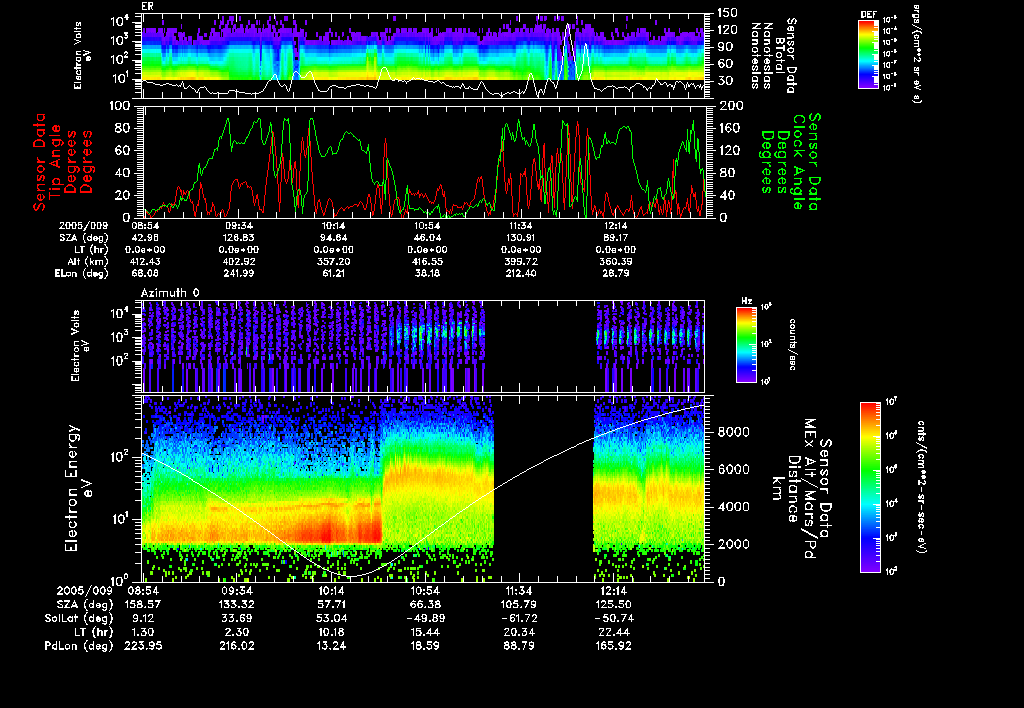Click the 150 tick on BTotal axis

click(x=727, y=12)
